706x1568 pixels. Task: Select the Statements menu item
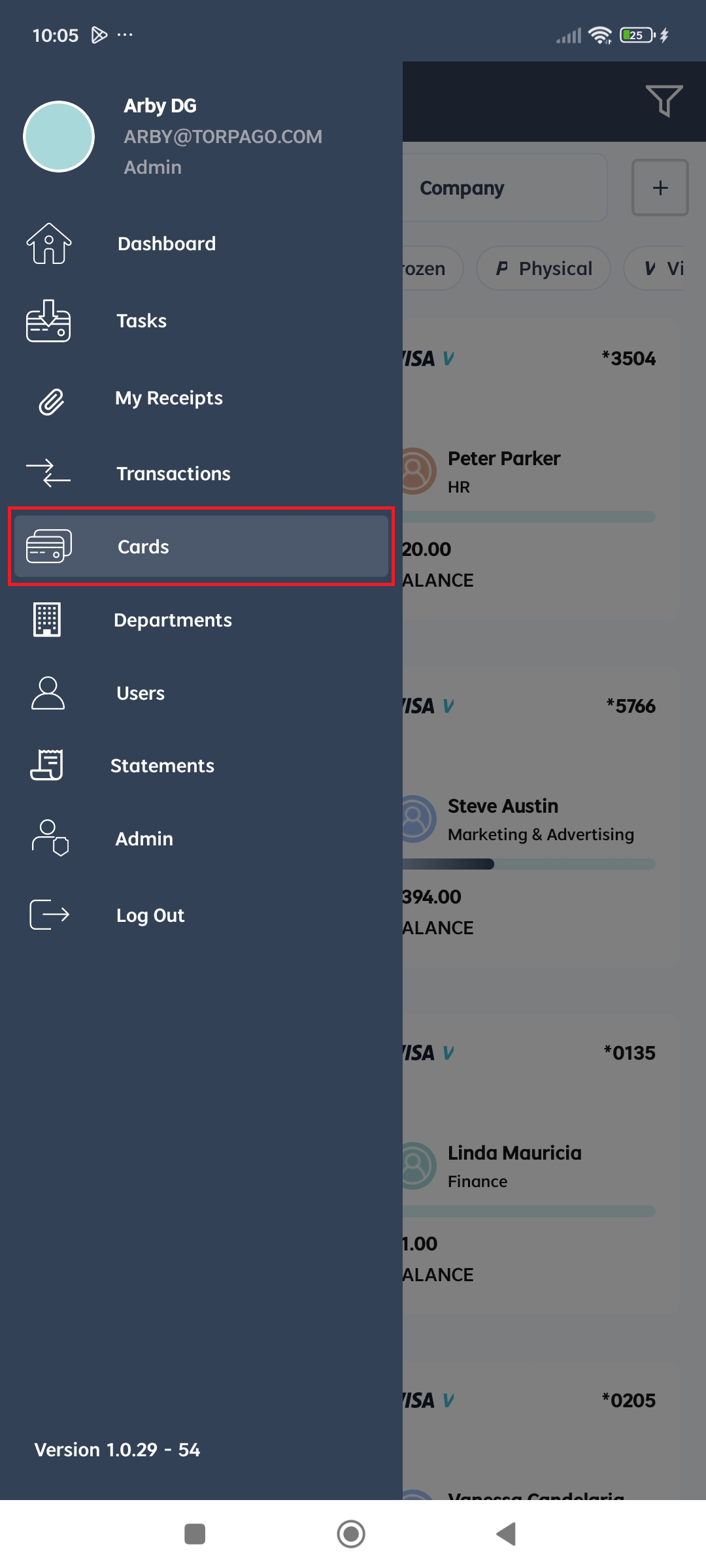pyautogui.click(x=201, y=765)
